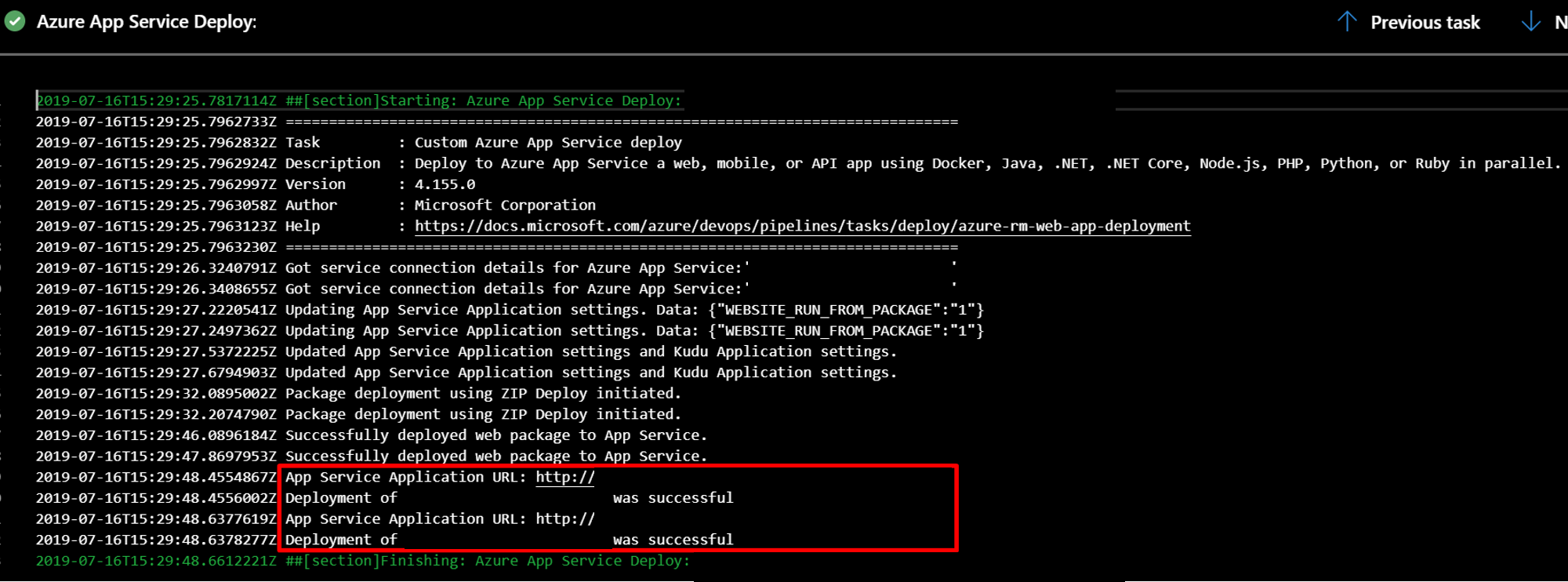Select the Starting: Azure App Service Deploy line

(x=359, y=100)
